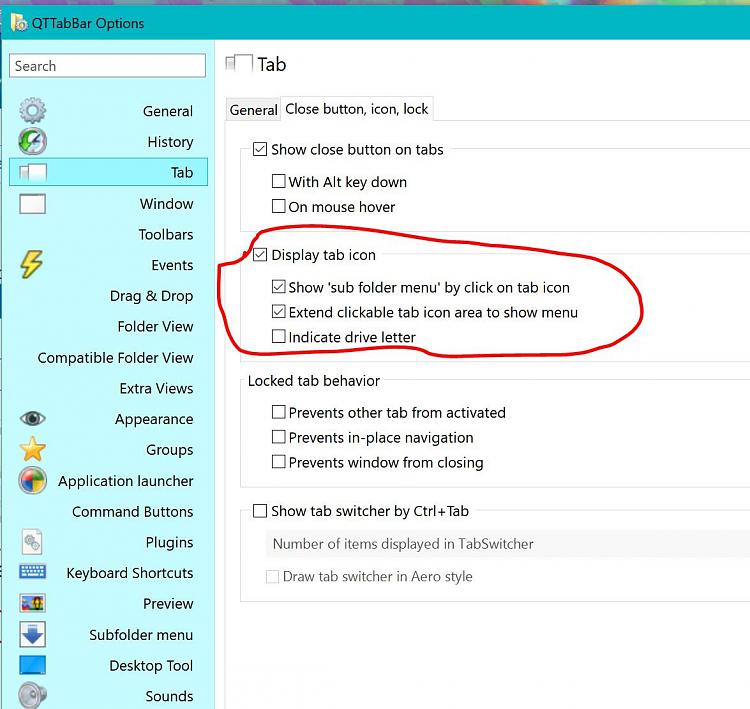Open the Toolbars settings category
The width and height of the screenshot is (750, 709).
click(166, 234)
